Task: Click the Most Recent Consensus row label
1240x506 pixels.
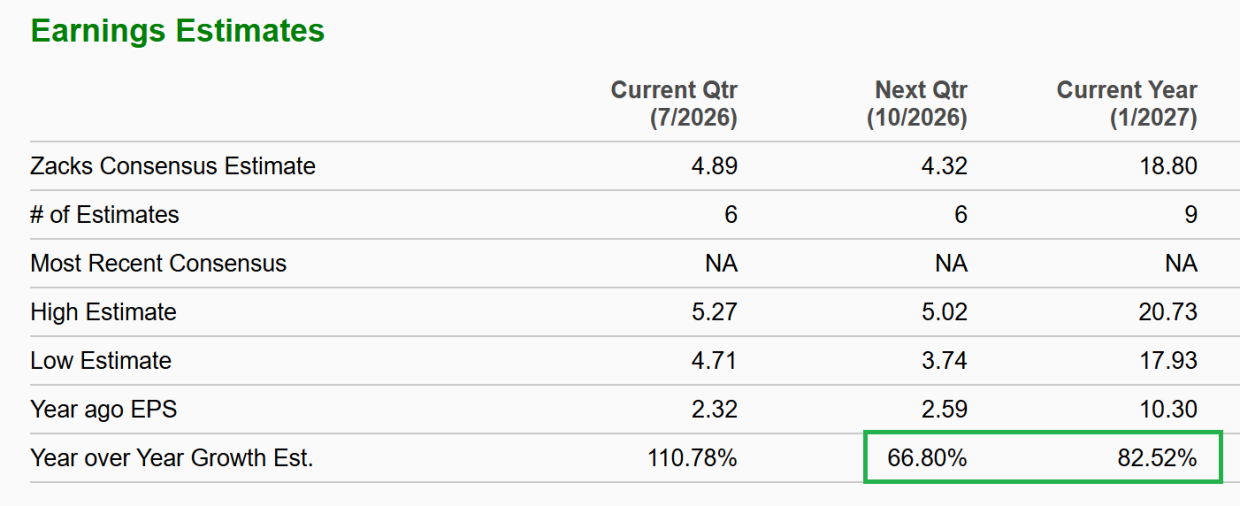Action: tap(158, 264)
